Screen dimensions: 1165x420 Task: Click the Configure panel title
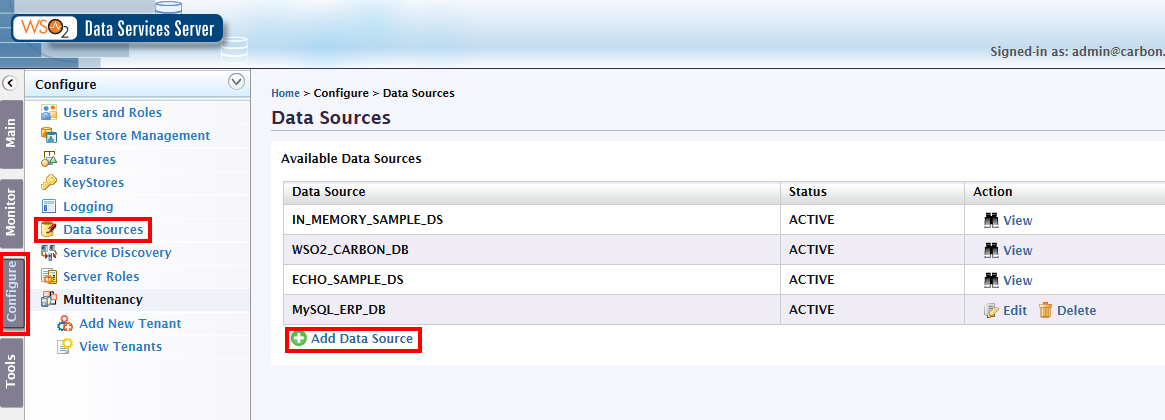tap(65, 85)
